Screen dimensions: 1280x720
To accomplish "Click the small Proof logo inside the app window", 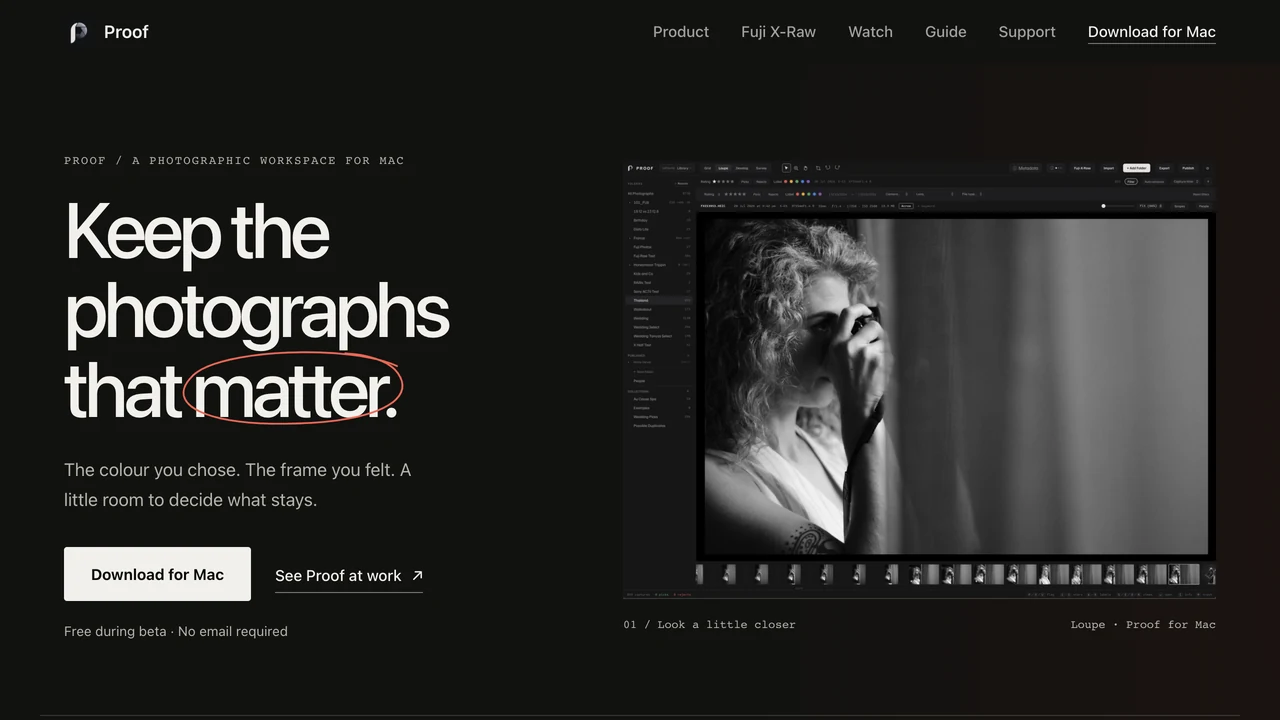I will (641, 168).
